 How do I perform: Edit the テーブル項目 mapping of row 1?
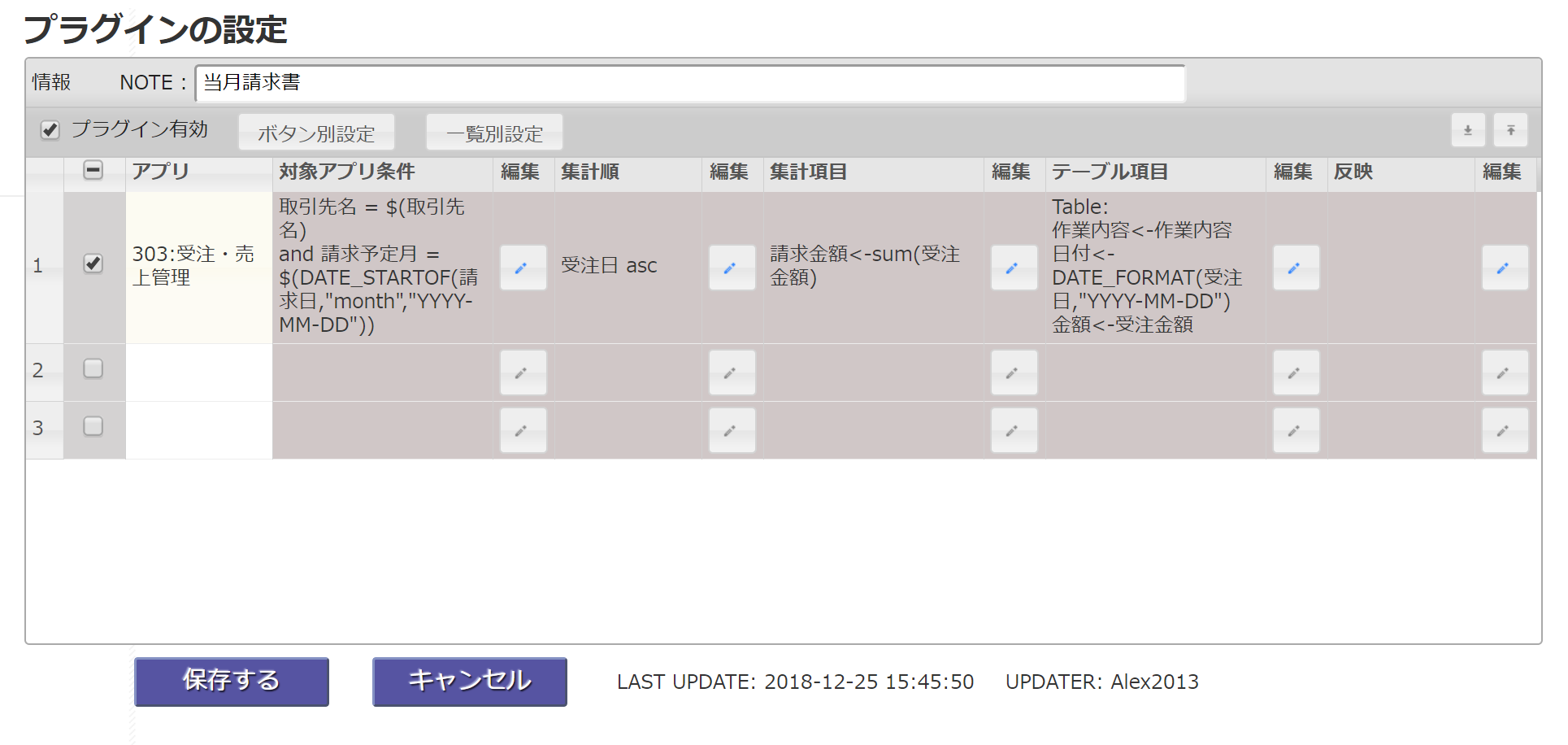(x=1295, y=268)
